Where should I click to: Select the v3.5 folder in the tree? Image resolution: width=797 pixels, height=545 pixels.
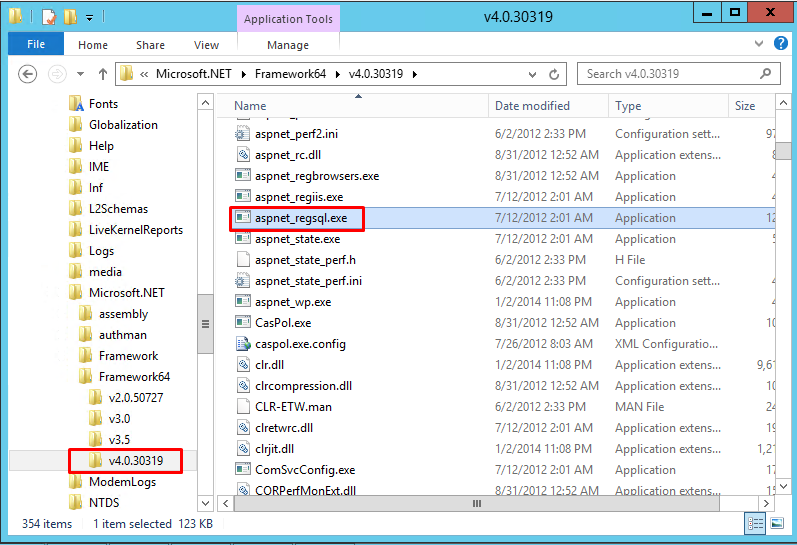pos(119,440)
